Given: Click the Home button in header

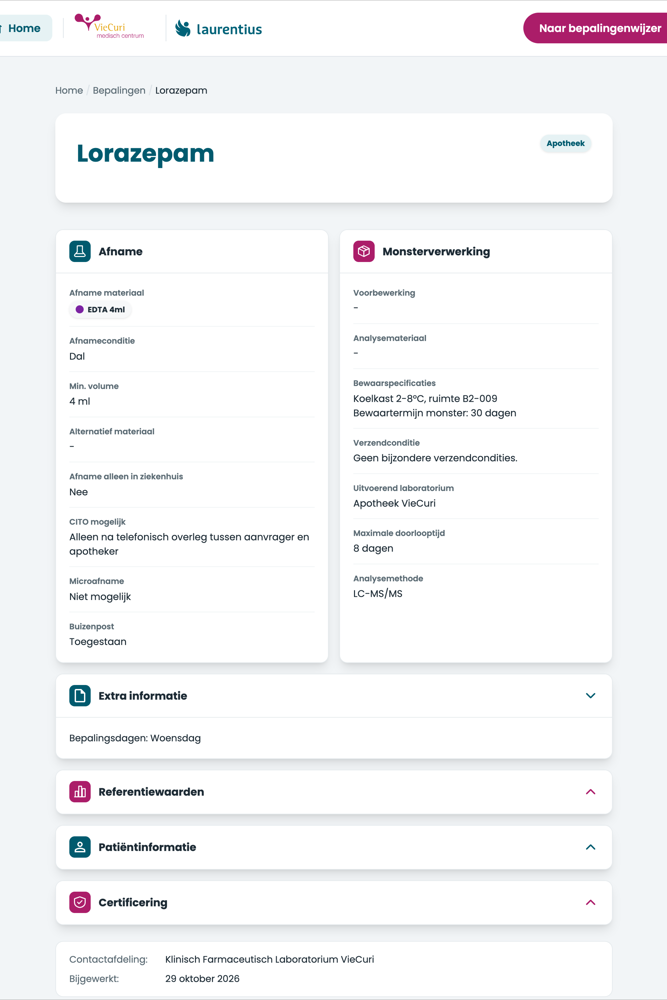Looking at the screenshot, I should coord(24,28).
